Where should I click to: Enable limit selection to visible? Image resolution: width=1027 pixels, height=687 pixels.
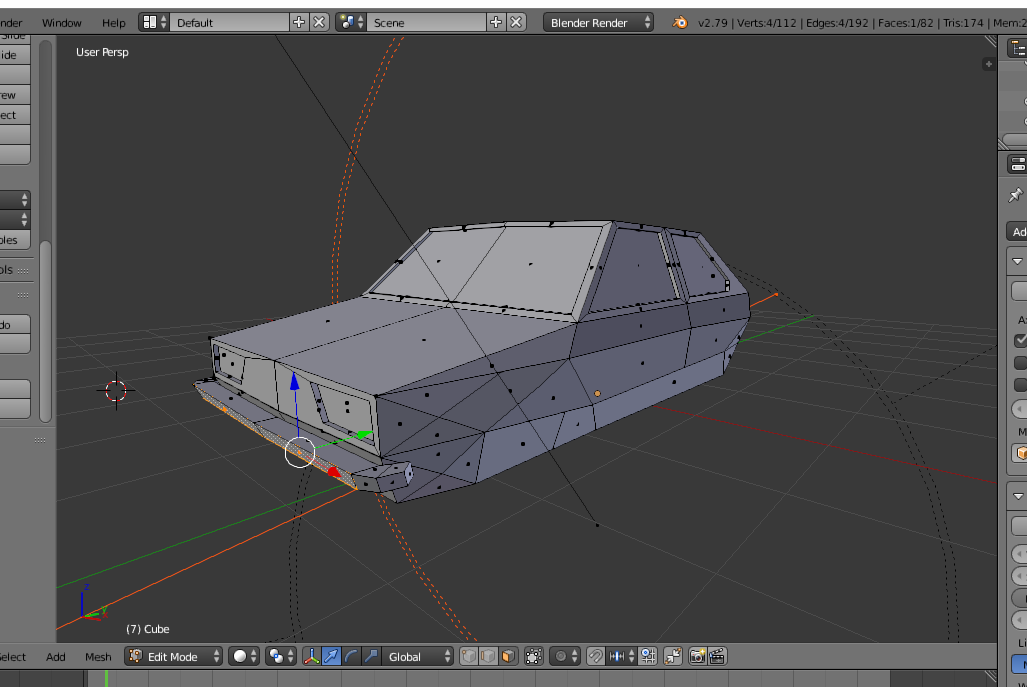coord(533,656)
